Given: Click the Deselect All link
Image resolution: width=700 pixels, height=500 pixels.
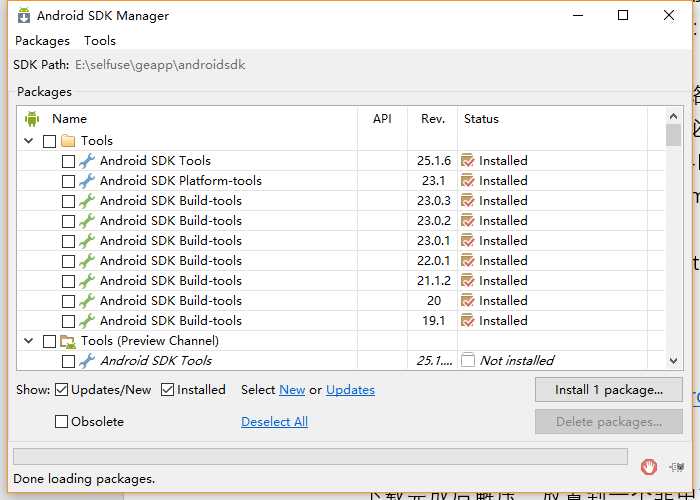Looking at the screenshot, I should click(274, 422).
